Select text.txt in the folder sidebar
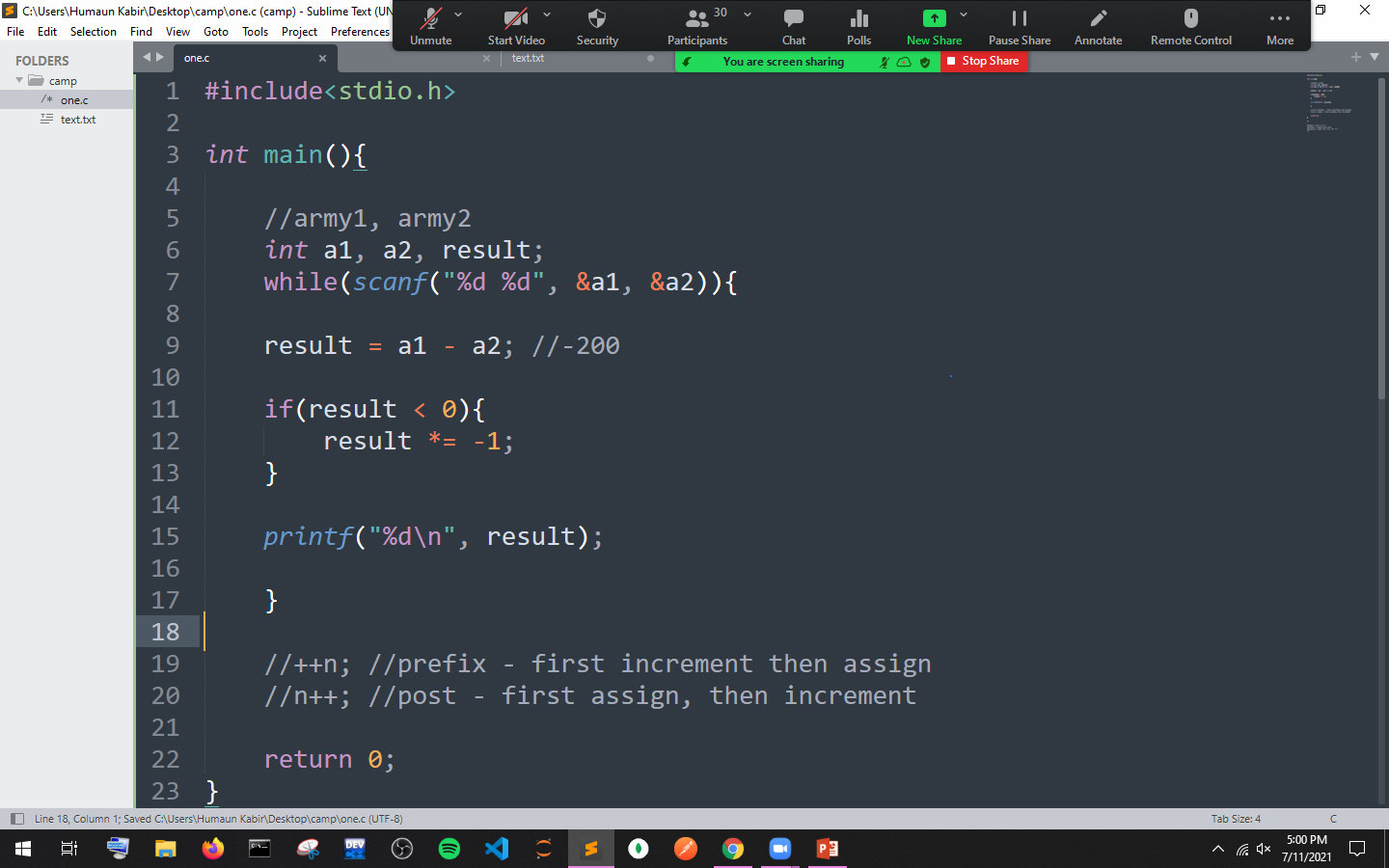This screenshot has height=868, width=1389. pyautogui.click(x=77, y=120)
